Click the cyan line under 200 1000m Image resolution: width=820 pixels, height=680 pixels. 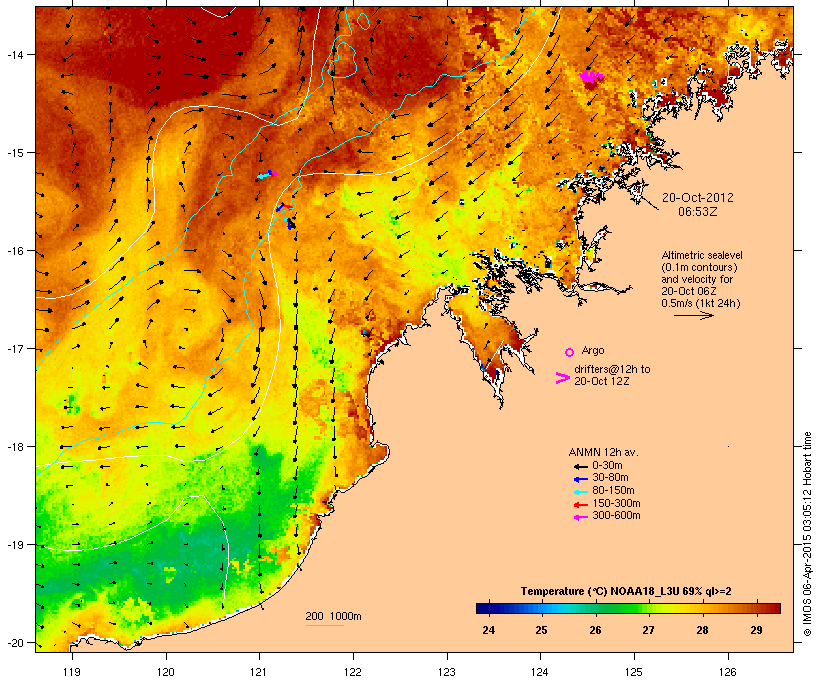(x=324, y=625)
